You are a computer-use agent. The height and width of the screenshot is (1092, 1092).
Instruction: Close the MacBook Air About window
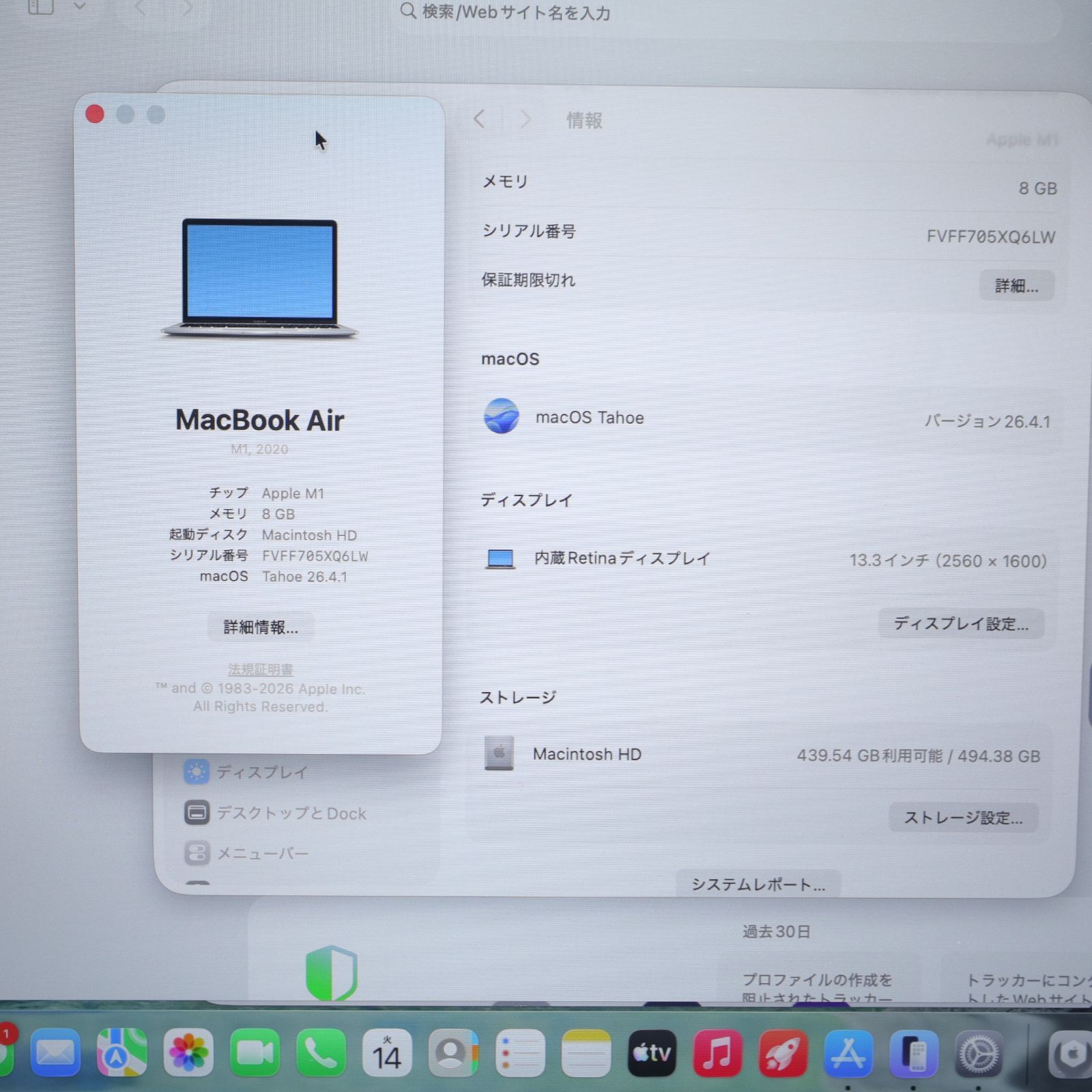(95, 114)
